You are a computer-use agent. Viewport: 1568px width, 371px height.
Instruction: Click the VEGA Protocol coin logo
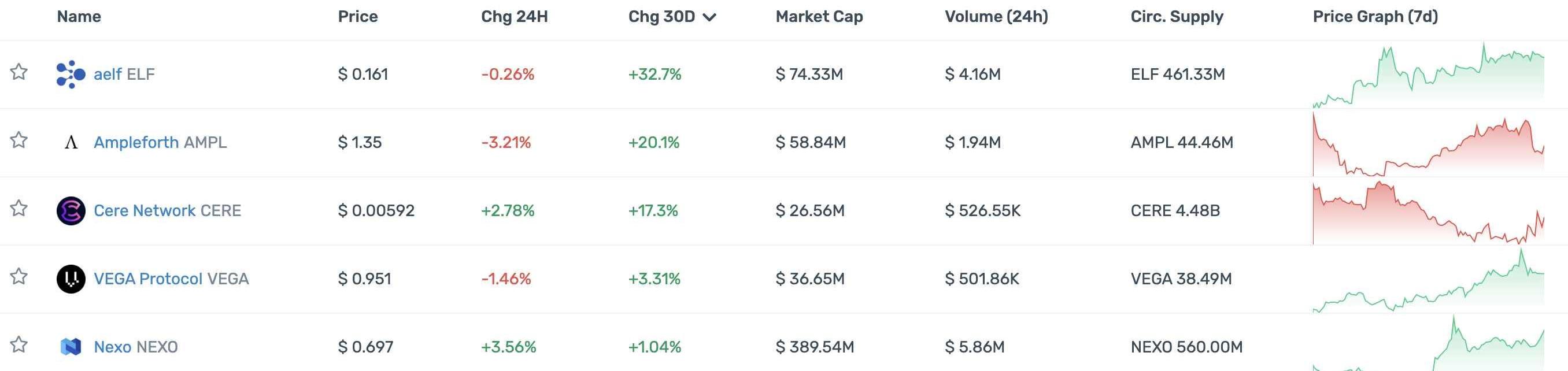[x=71, y=279]
